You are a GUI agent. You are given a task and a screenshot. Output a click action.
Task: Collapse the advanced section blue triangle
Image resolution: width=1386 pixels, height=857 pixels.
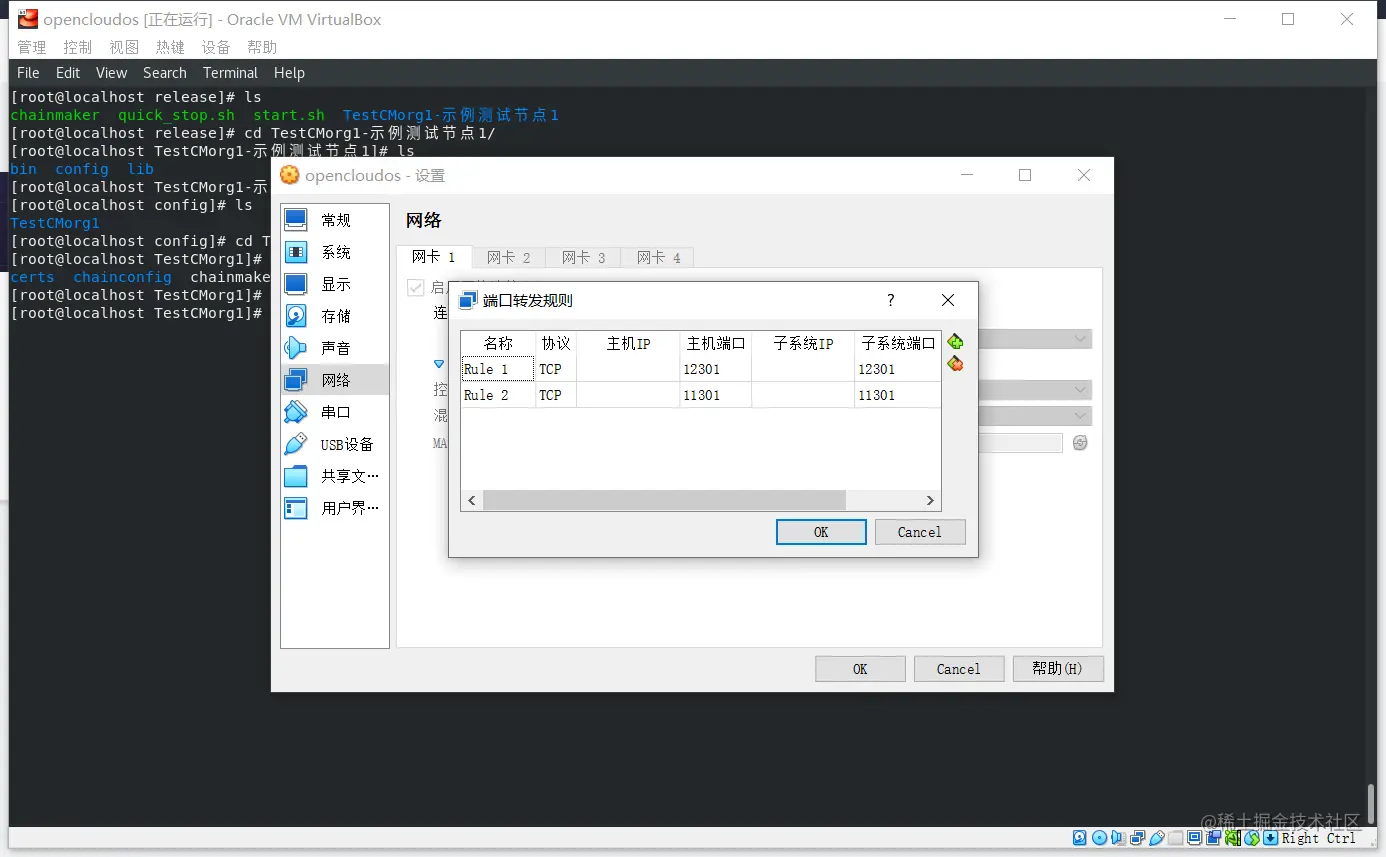[439, 364]
